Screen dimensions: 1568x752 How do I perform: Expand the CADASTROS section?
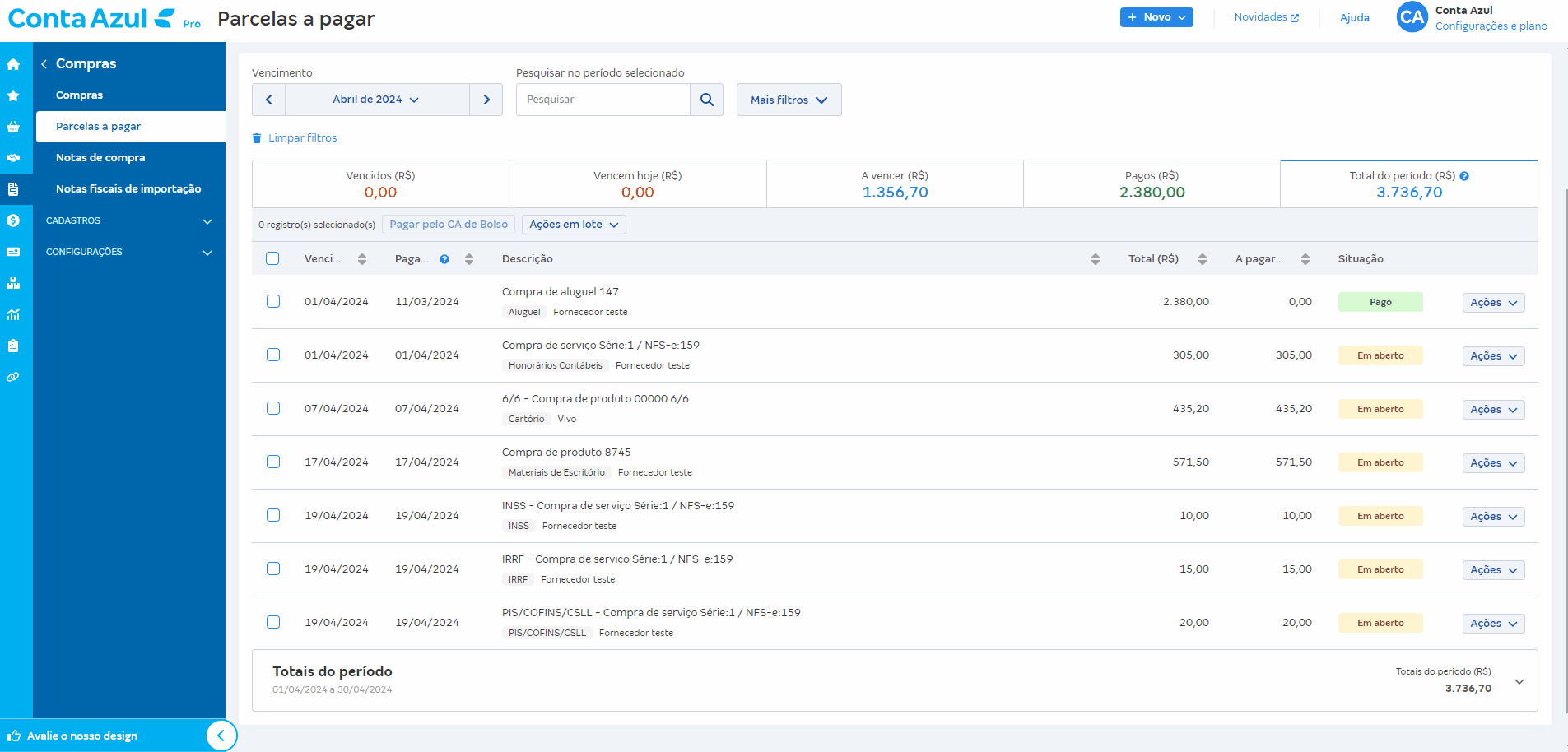[x=129, y=220]
